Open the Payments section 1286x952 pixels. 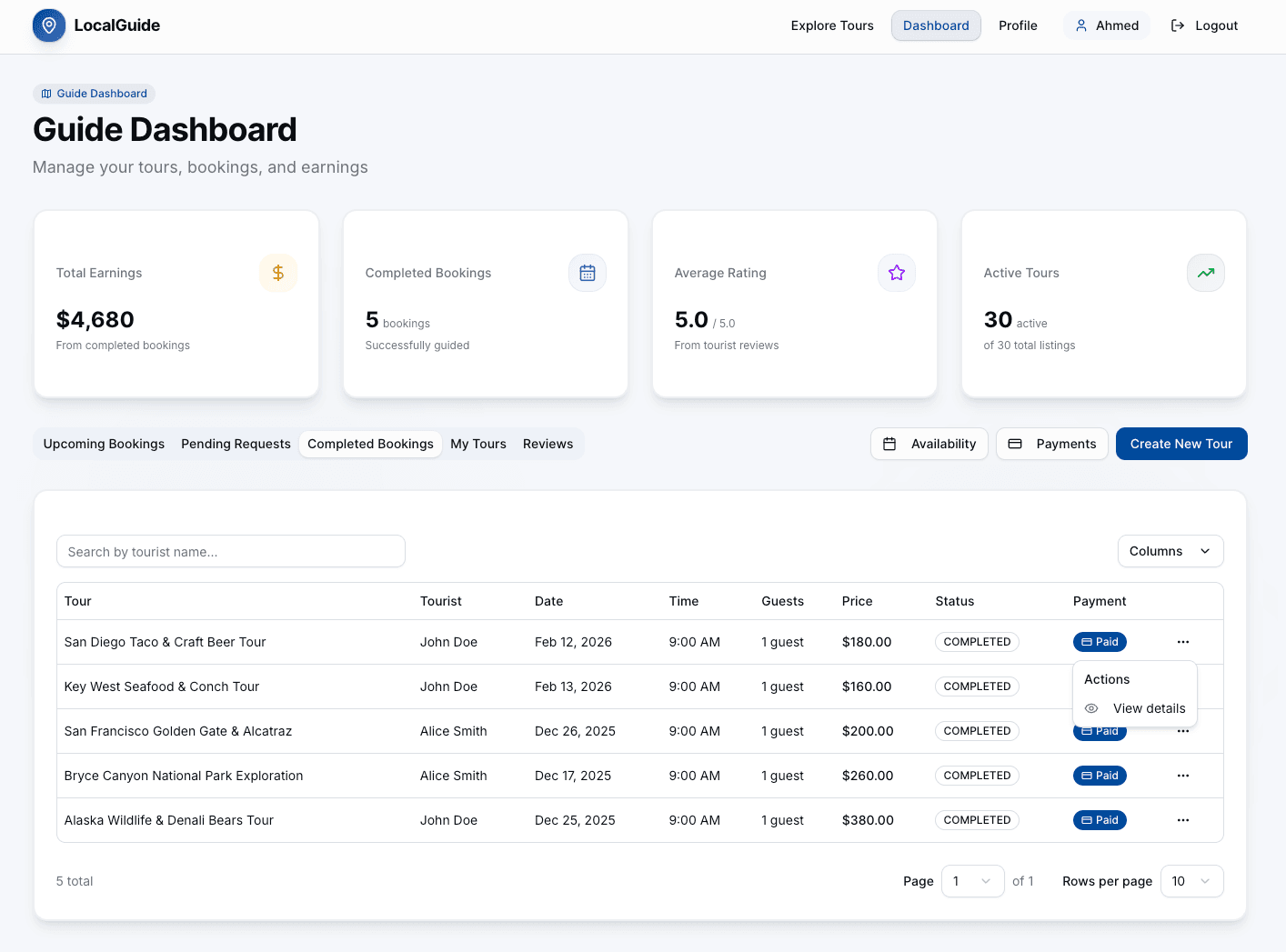click(x=1051, y=444)
